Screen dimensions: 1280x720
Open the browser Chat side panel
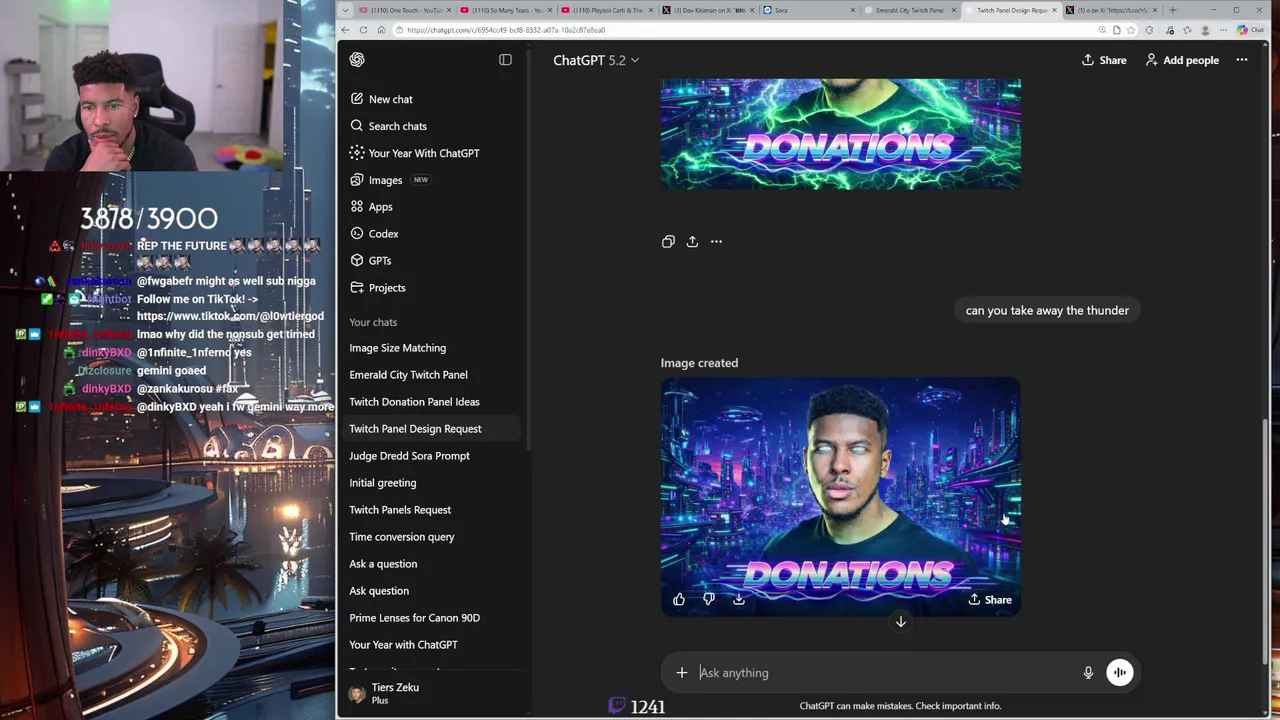(1250, 30)
